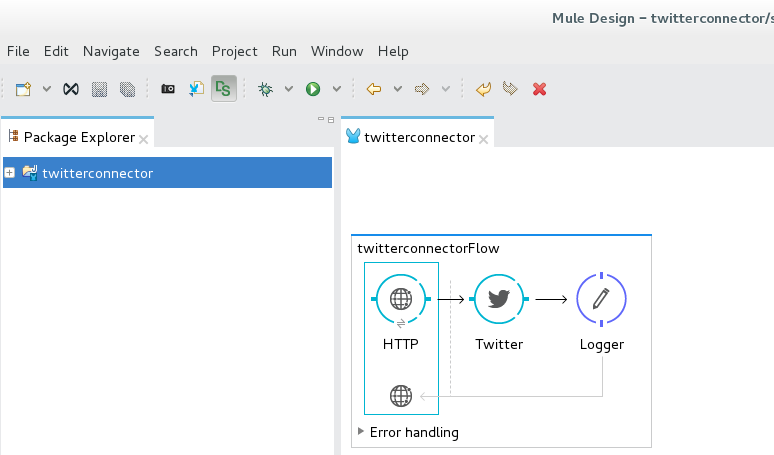Toggle the green DataSense toolbar button
774x455 pixels.
pyautogui.click(x=224, y=89)
